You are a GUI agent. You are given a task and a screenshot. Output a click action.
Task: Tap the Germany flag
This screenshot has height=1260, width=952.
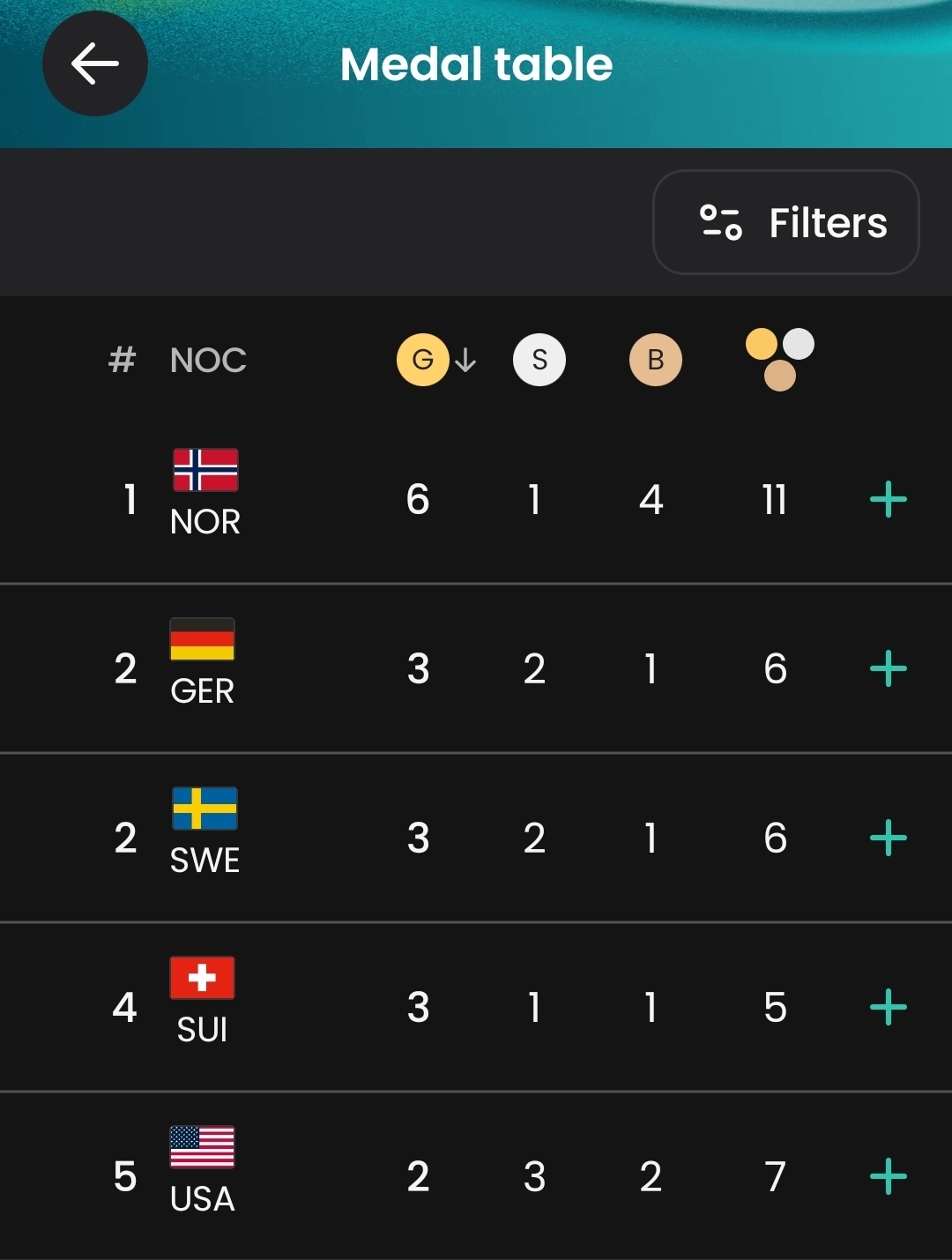pos(202,639)
